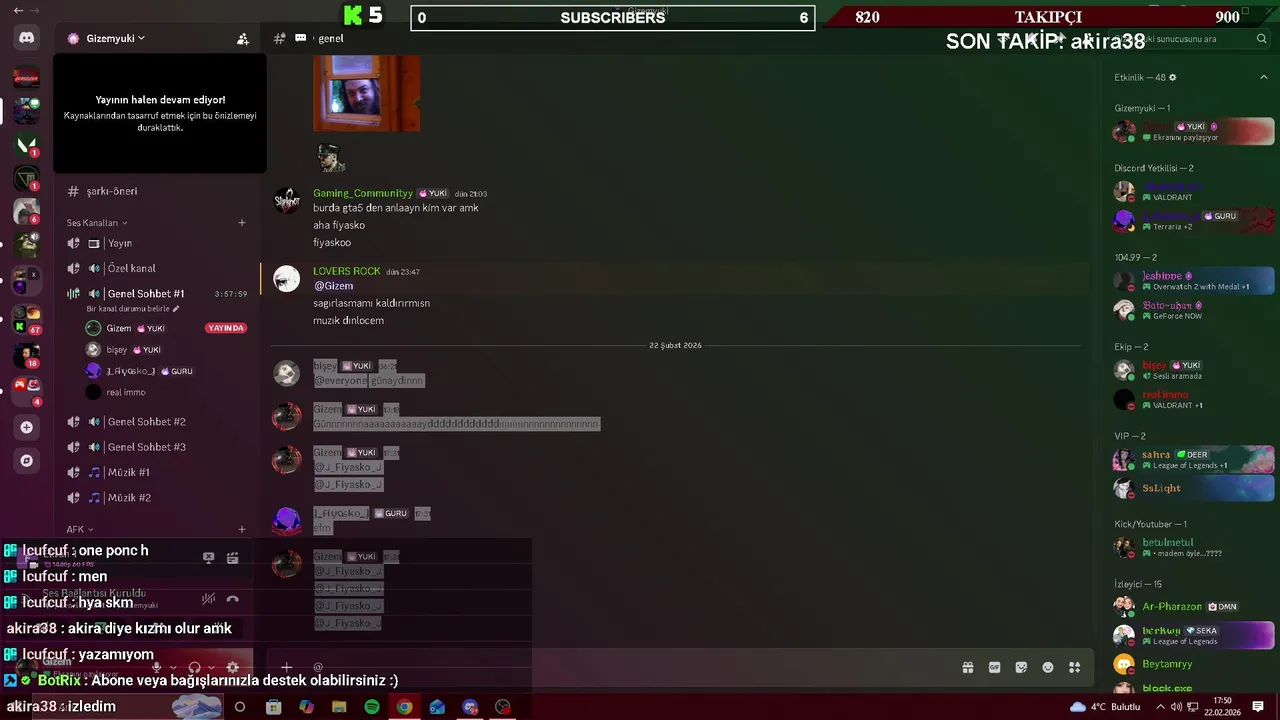Click attach plus icon in message box

tap(286, 667)
